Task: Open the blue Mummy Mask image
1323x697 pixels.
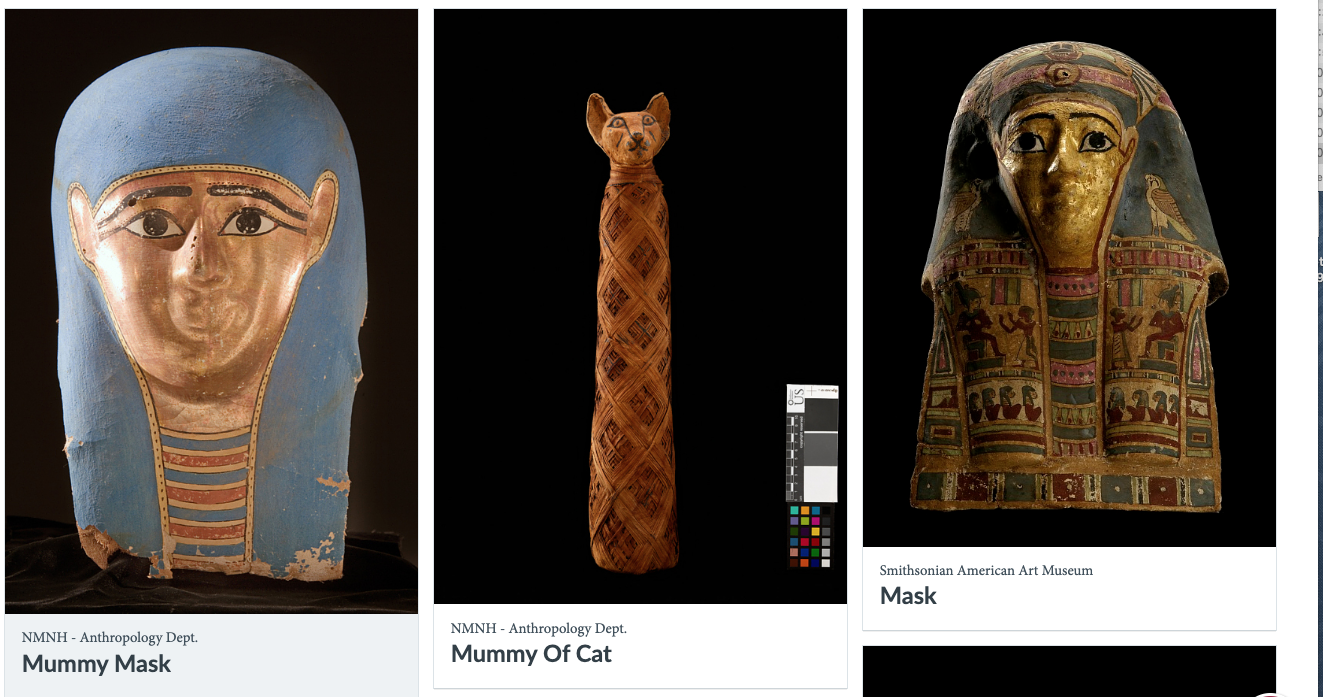Action: (x=211, y=310)
